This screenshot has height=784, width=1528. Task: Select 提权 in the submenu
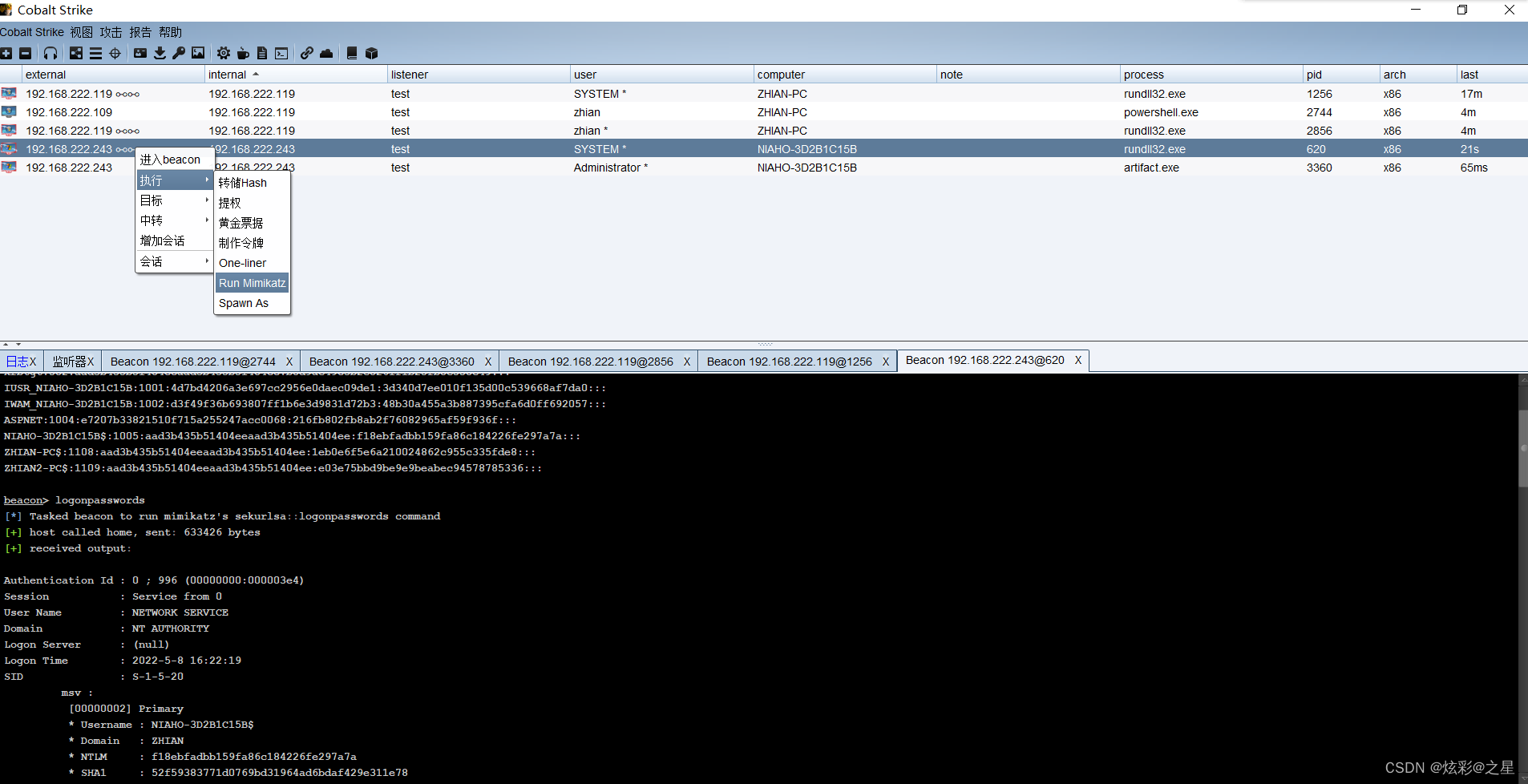pyautogui.click(x=252, y=203)
